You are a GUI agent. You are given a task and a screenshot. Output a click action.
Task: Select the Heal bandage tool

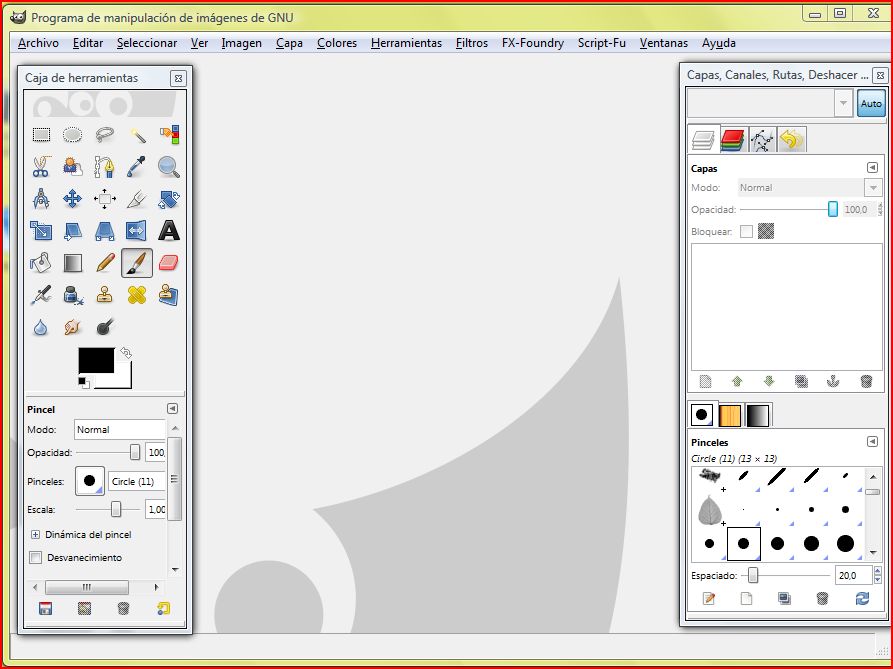pyautogui.click(x=137, y=295)
